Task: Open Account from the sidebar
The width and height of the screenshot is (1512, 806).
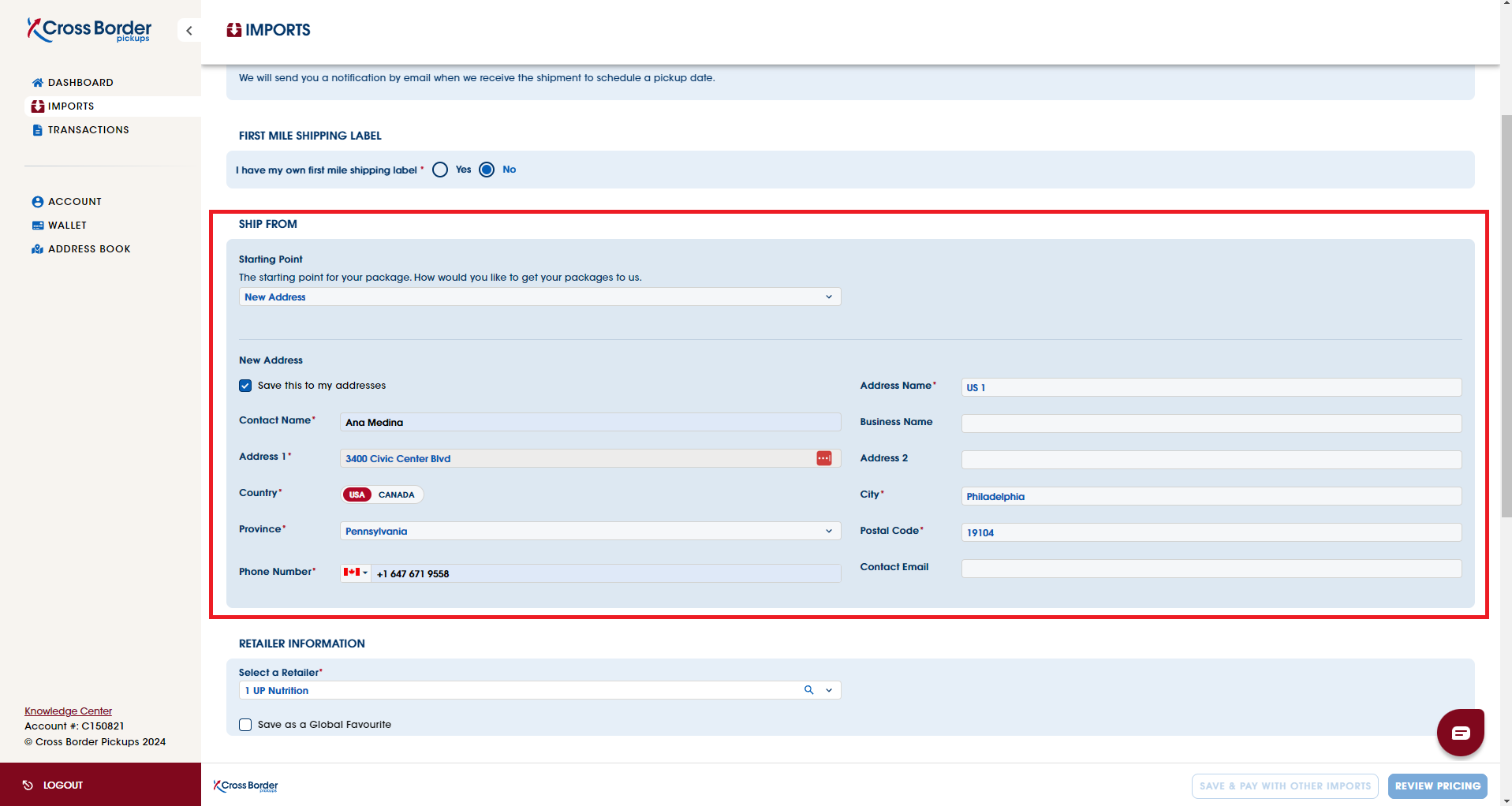Action: pos(75,202)
